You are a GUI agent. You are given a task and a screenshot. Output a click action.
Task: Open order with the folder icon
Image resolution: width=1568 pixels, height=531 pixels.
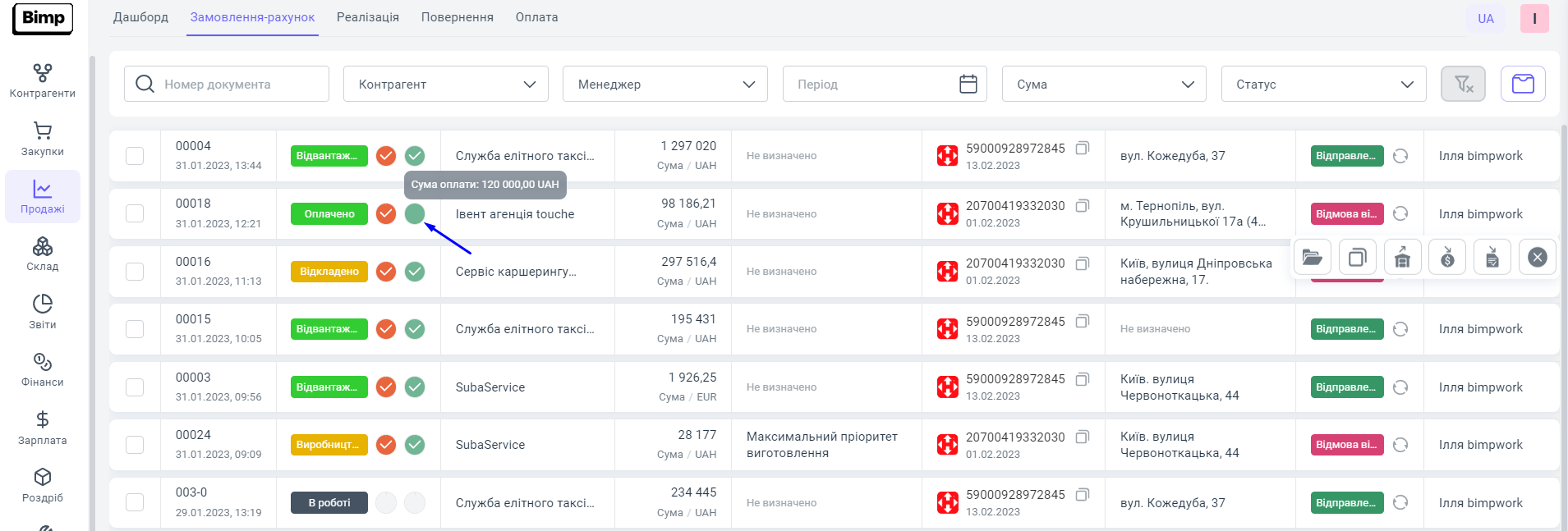tap(1312, 258)
